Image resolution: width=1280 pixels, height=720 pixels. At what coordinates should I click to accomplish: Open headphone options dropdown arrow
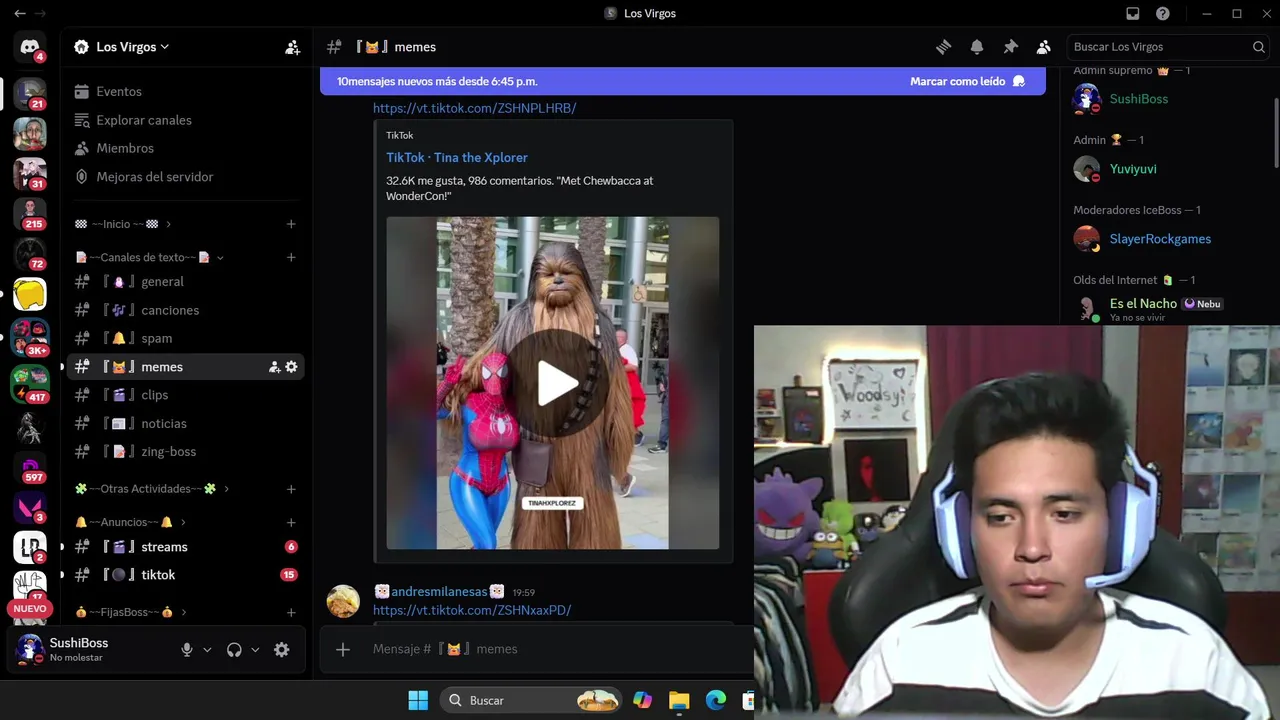(x=255, y=650)
